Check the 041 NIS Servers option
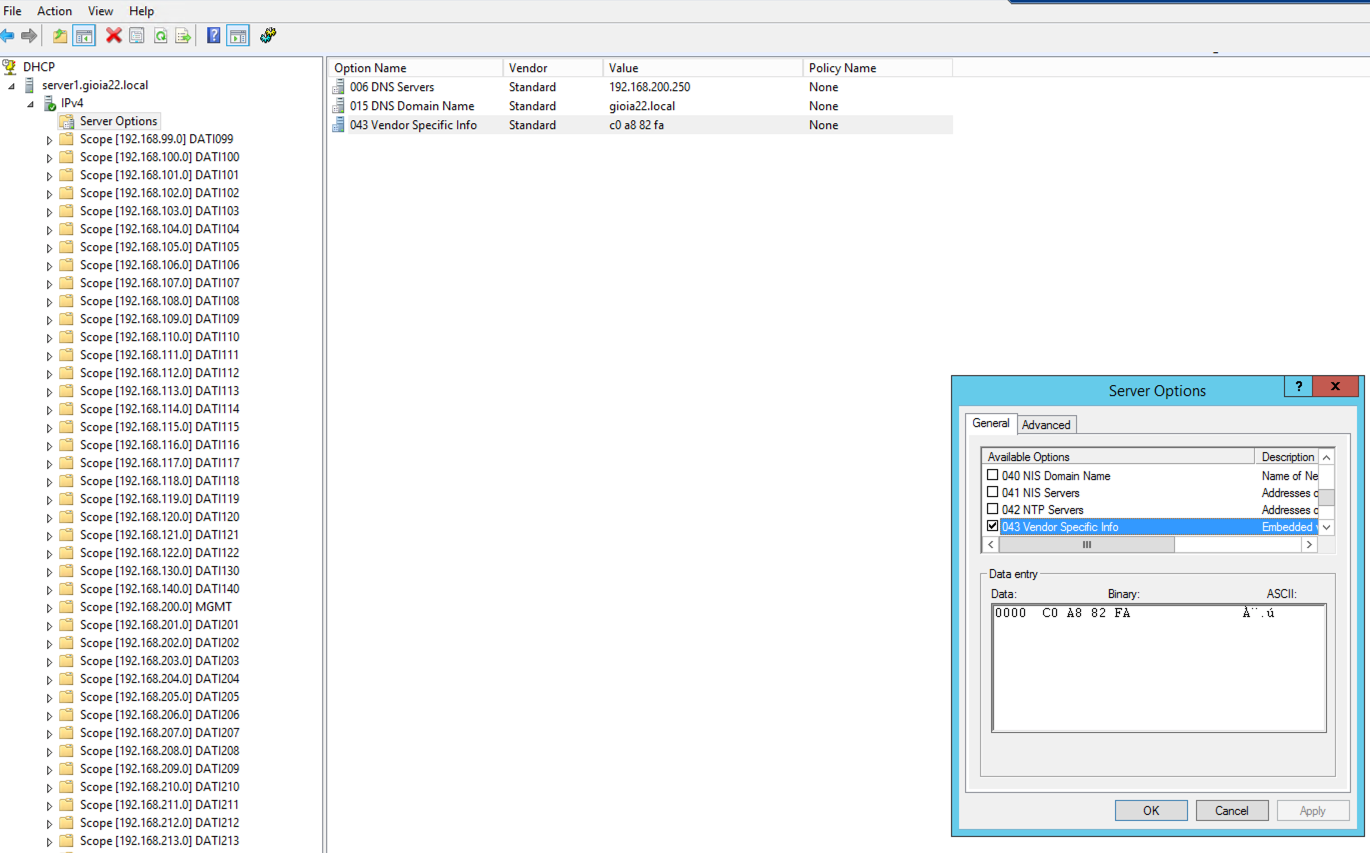Screen dimensions: 1370x853 993,493
